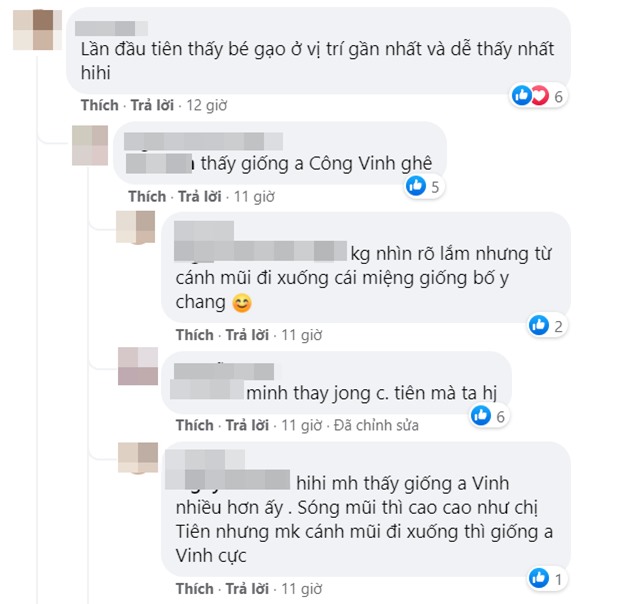Open avatar of the 'Công Vinh ghê' commenter
The image size is (622, 604).
[x=90, y=145]
